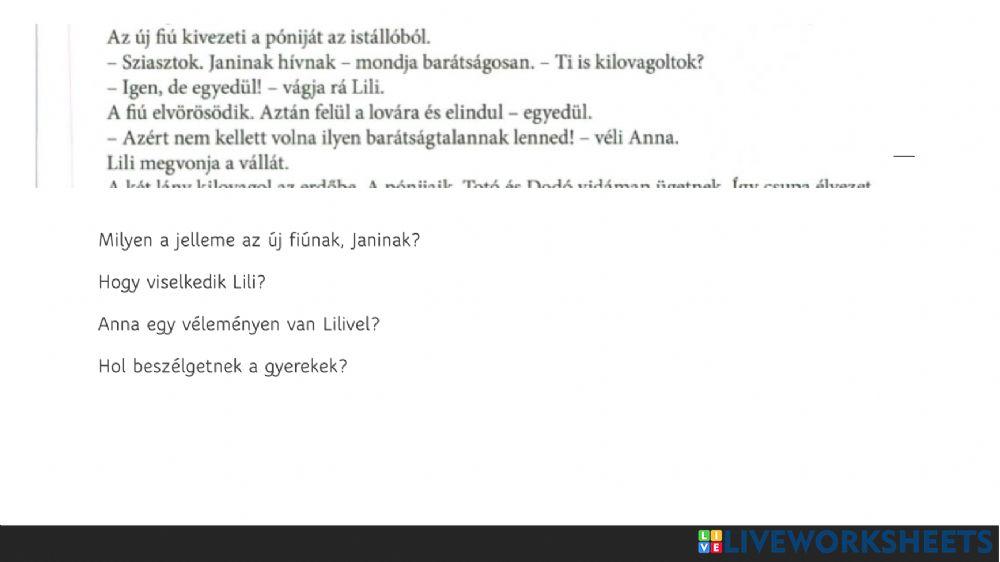Click the question about Janinak's character
1000x562 pixels.
pos(259,241)
